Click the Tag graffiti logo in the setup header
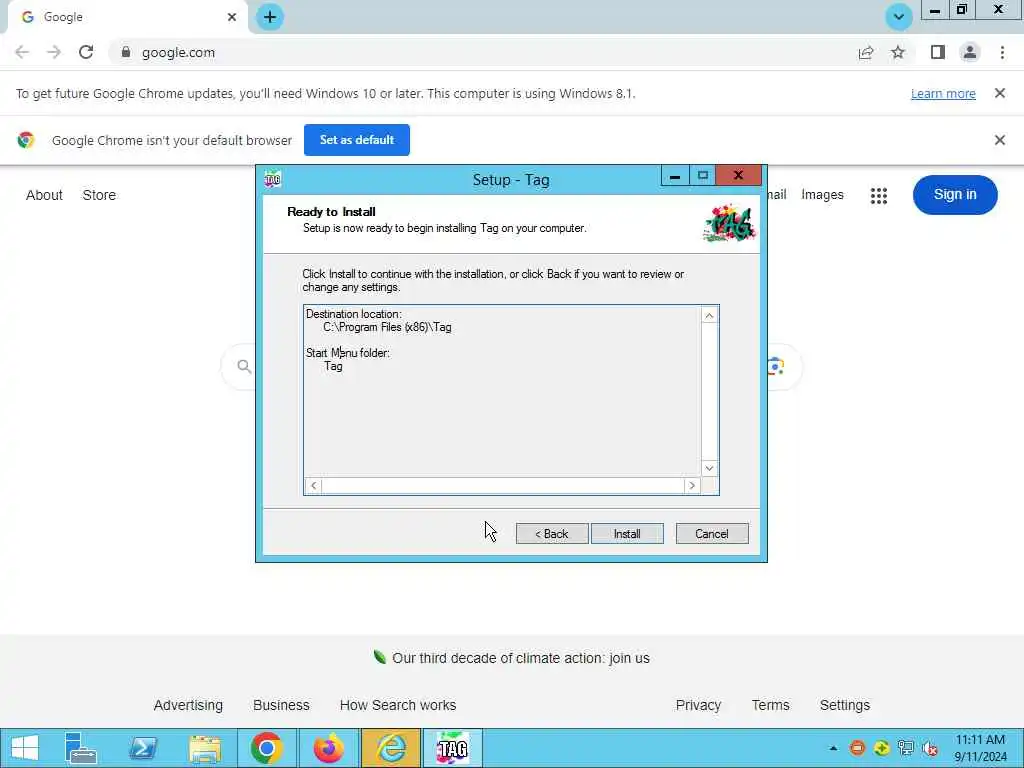Image resolution: width=1024 pixels, height=768 pixels. [729, 223]
